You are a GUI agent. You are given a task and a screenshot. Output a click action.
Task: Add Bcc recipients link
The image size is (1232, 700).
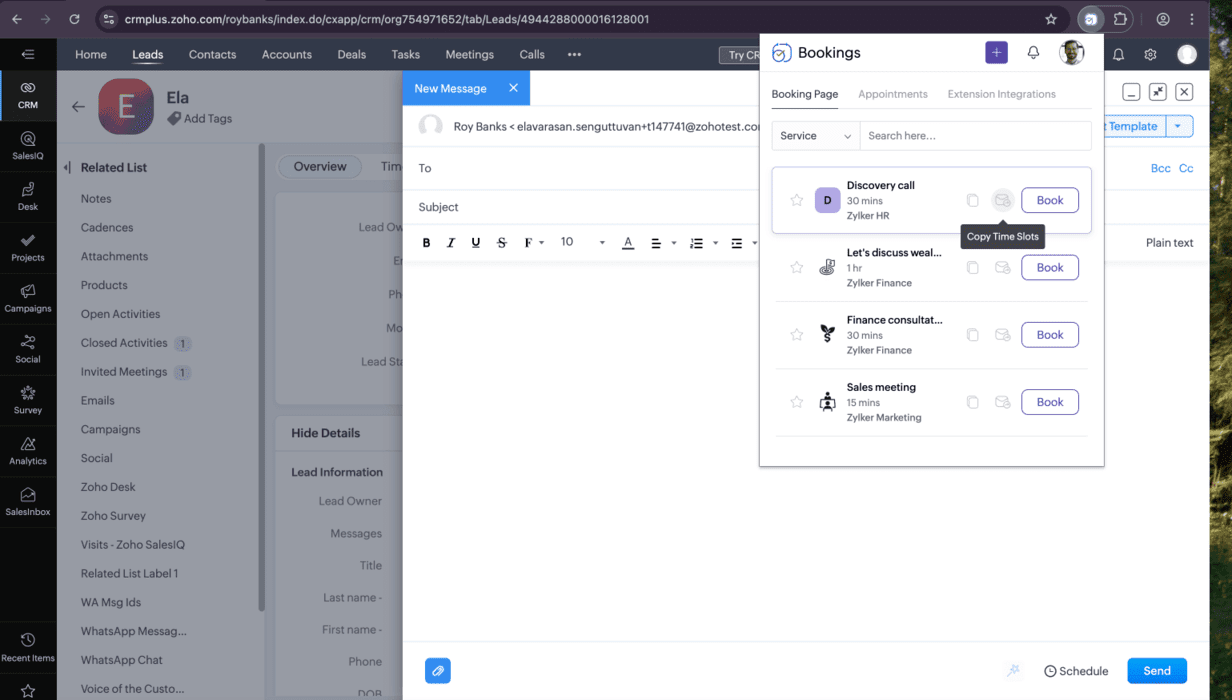click(x=1160, y=168)
